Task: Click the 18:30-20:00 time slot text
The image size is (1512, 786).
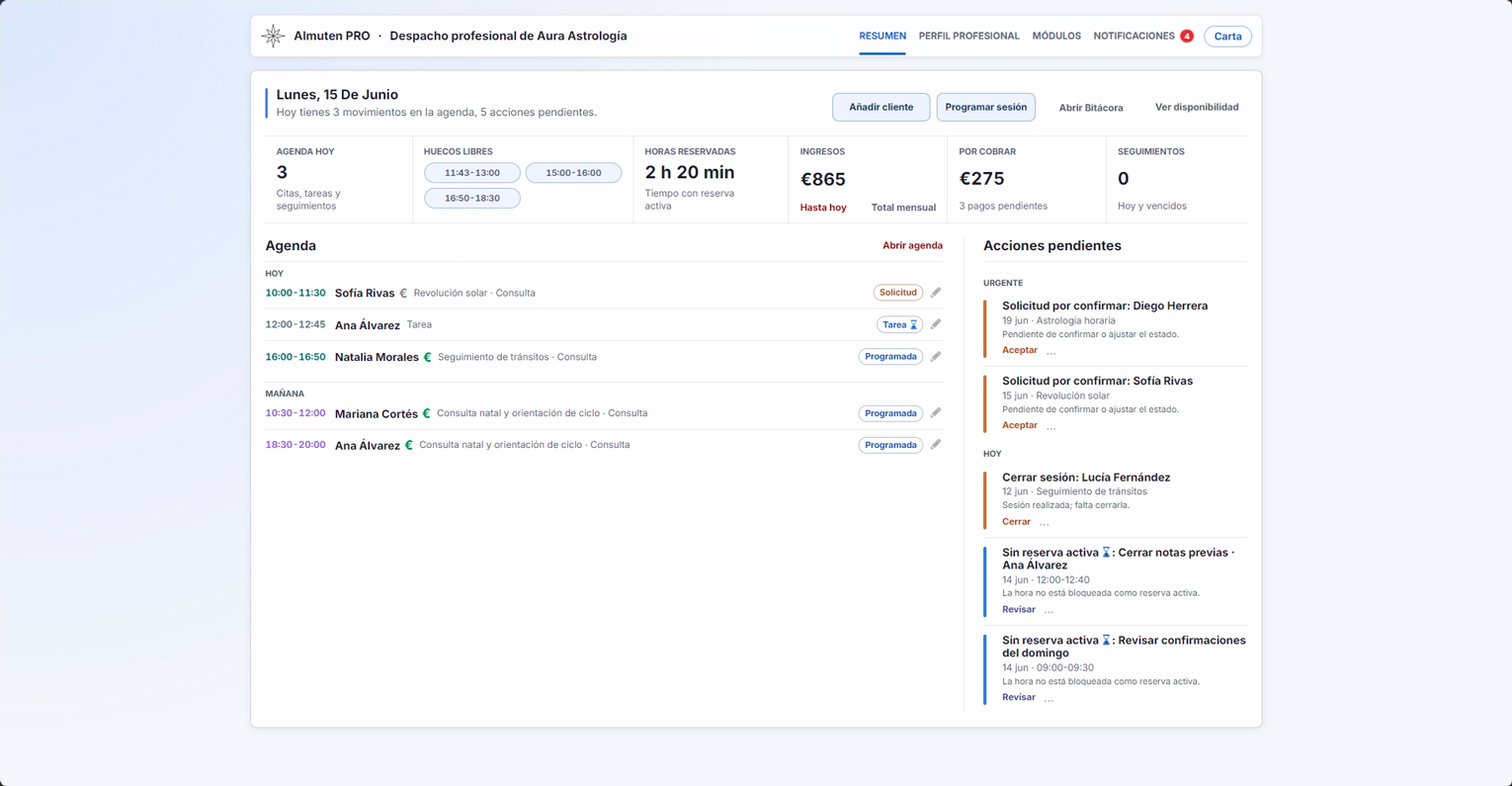Action: (295, 445)
